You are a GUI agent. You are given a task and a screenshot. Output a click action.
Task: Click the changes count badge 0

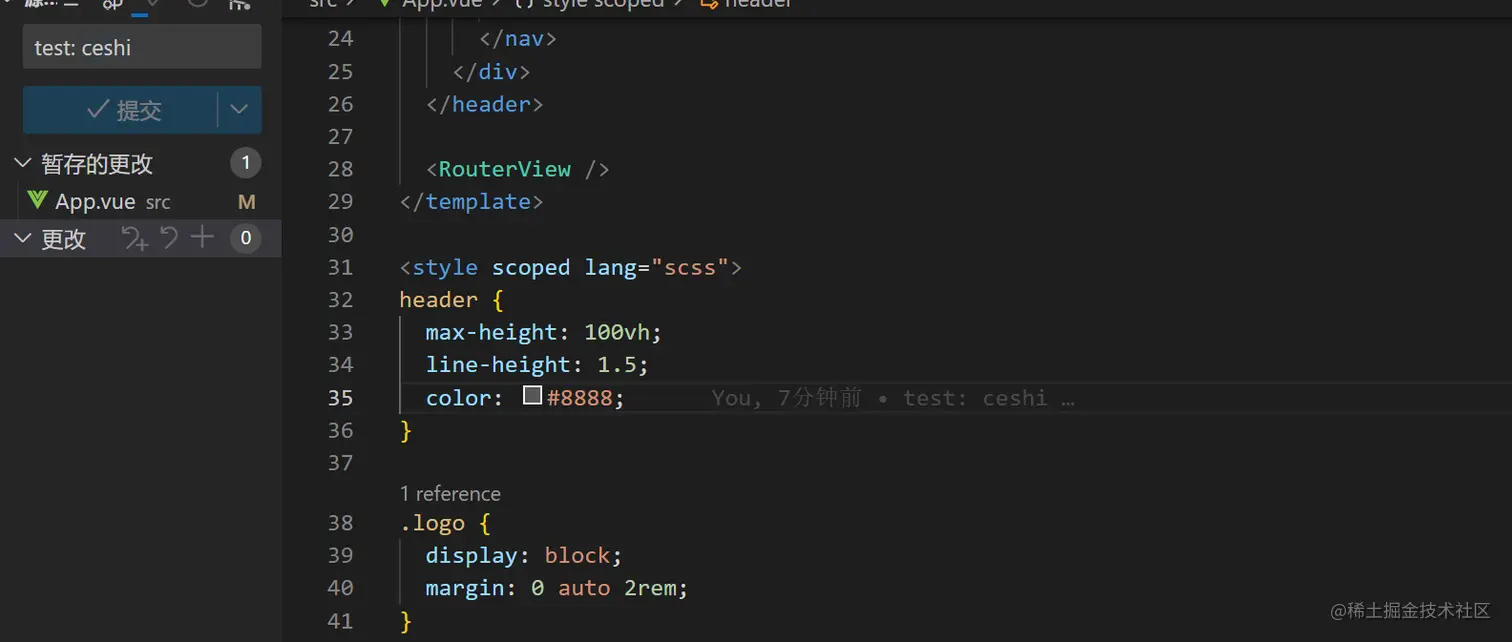coord(245,238)
